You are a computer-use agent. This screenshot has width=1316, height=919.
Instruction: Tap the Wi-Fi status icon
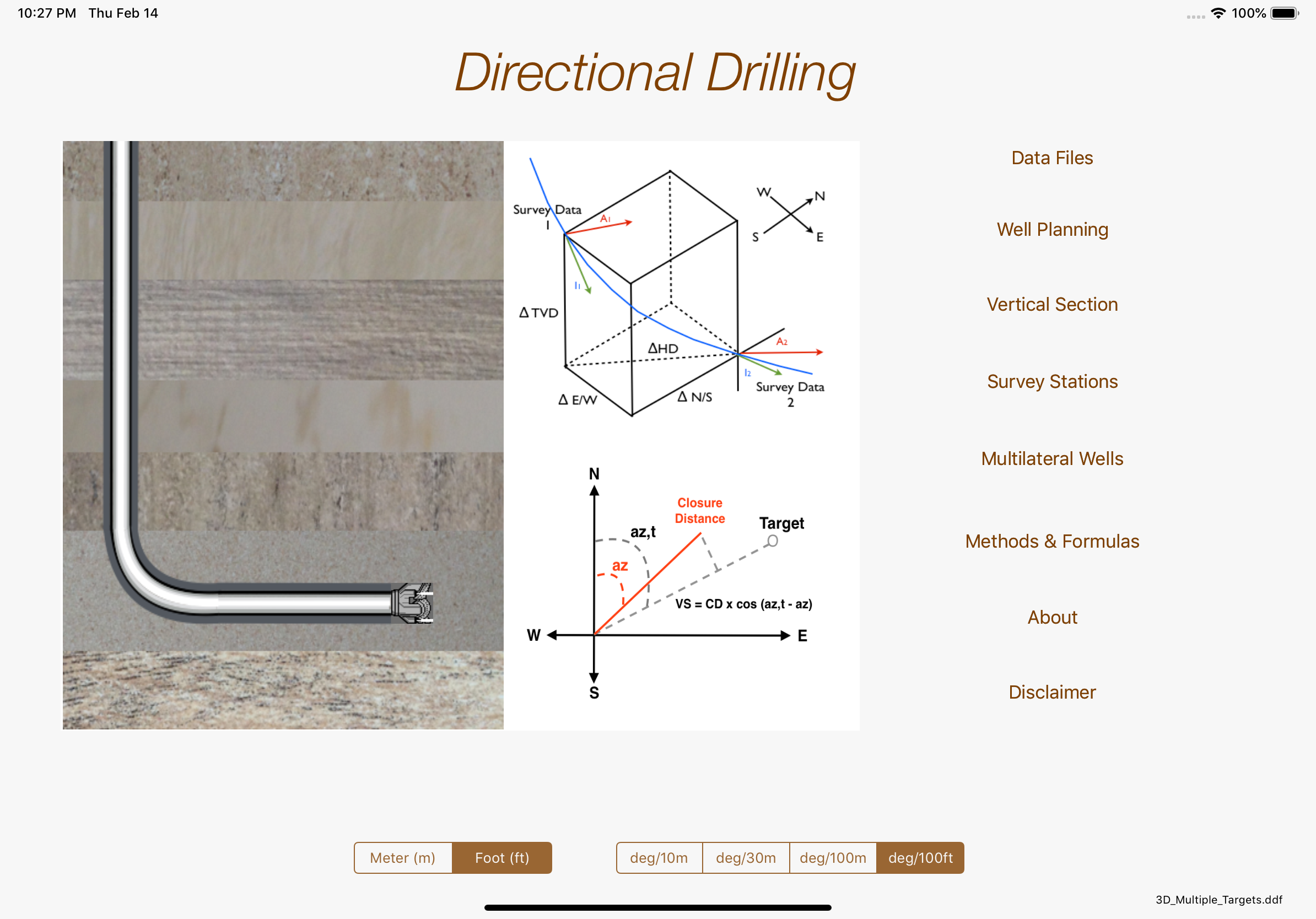coord(1218,13)
